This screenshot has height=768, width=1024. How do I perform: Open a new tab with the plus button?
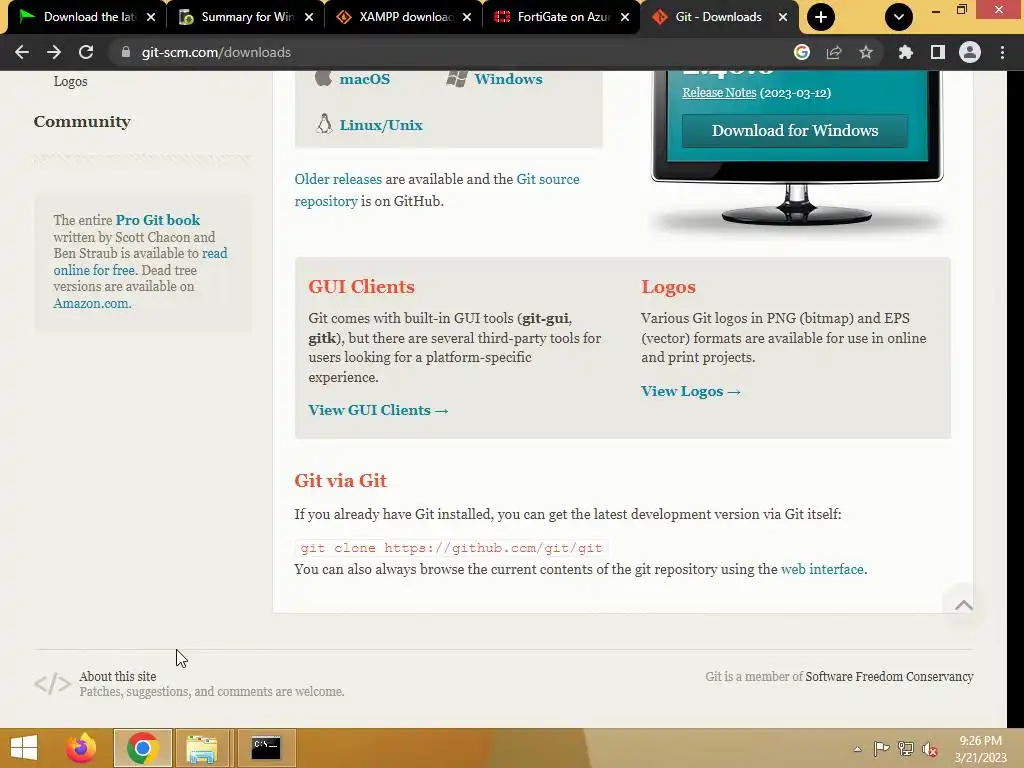click(821, 17)
